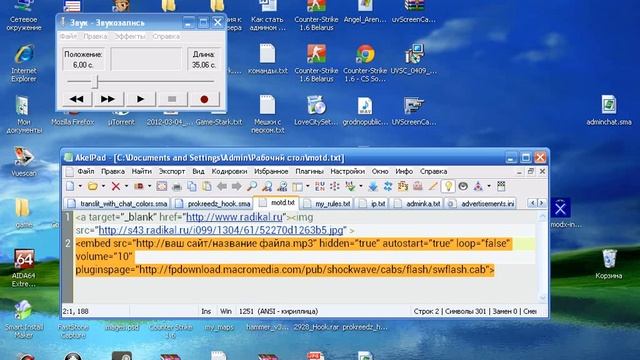Expand the dropdown next to red X icon
The image size is (640, 360).
[x=126, y=187]
